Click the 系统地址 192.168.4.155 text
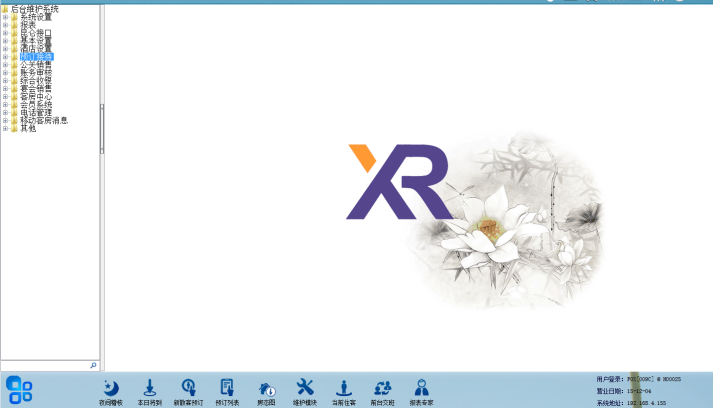This screenshot has width=713, height=408. pyautogui.click(x=631, y=403)
